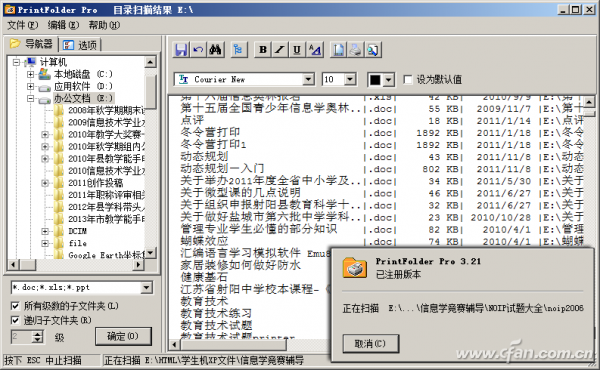
Task: Enable 设为默认值 checkbox
Action: coord(408,80)
